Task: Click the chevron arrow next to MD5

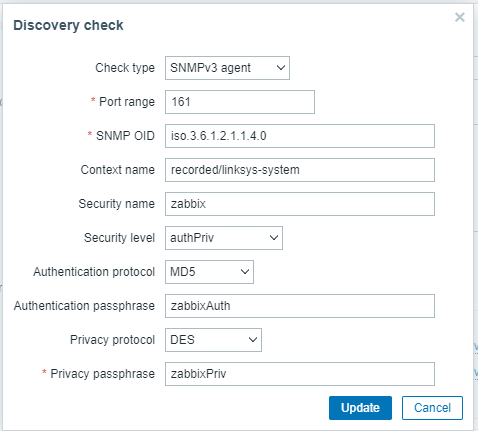Action: pos(245,272)
